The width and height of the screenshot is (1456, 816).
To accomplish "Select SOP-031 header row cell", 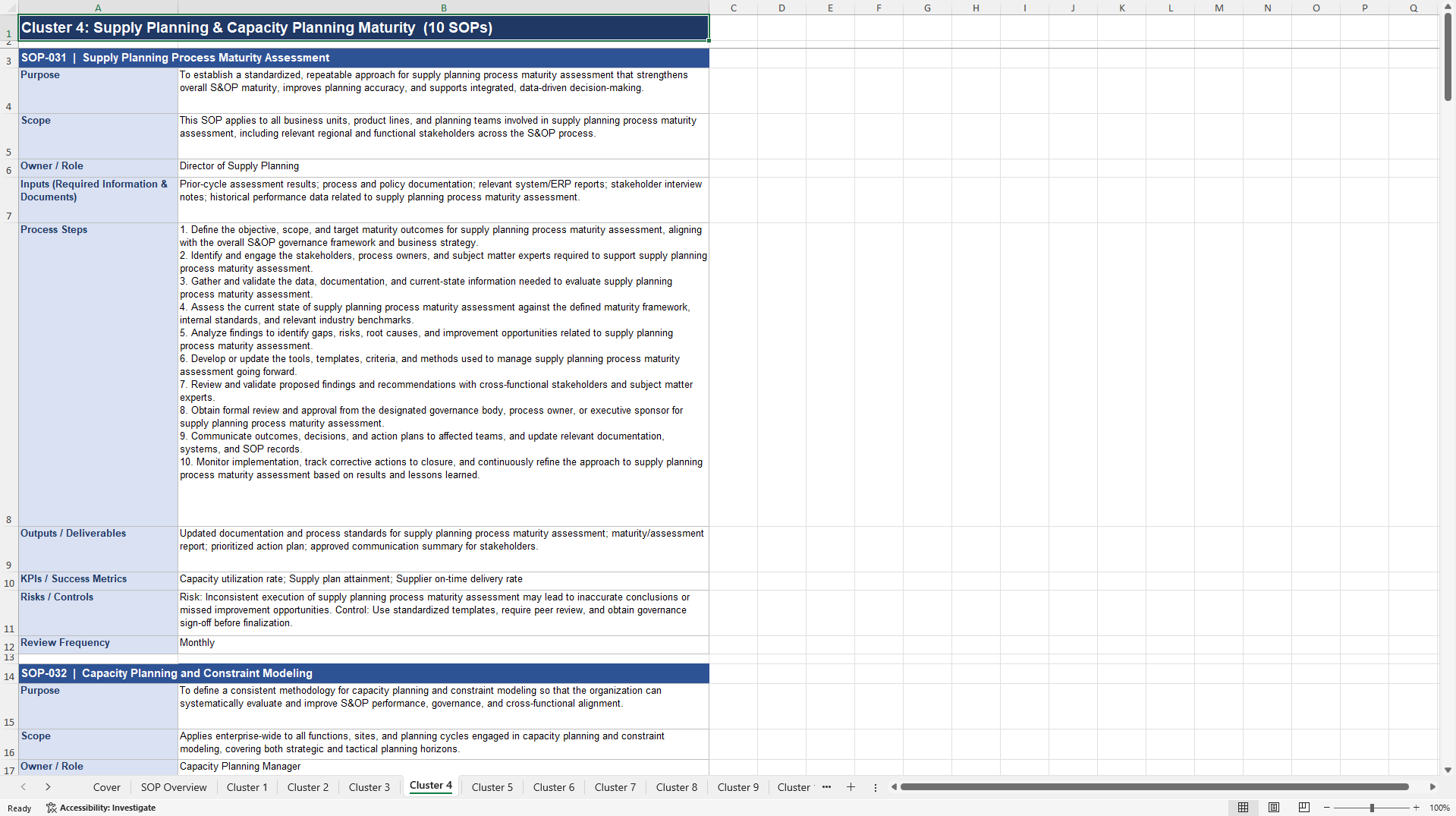I will click(364, 58).
